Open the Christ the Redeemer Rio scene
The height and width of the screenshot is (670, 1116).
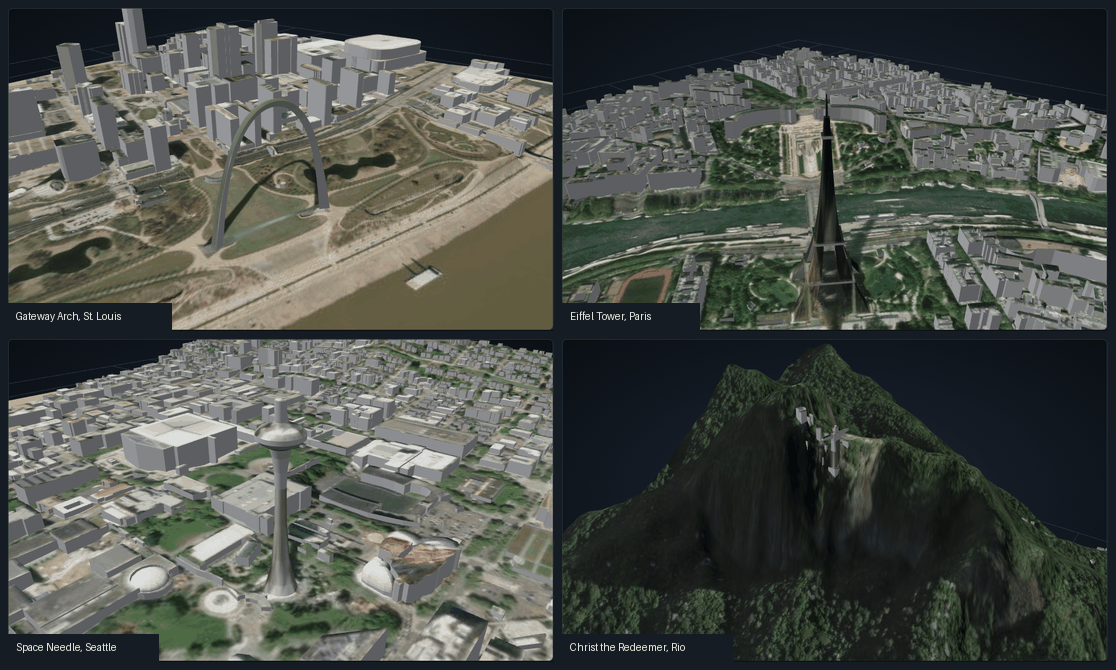coord(834,500)
